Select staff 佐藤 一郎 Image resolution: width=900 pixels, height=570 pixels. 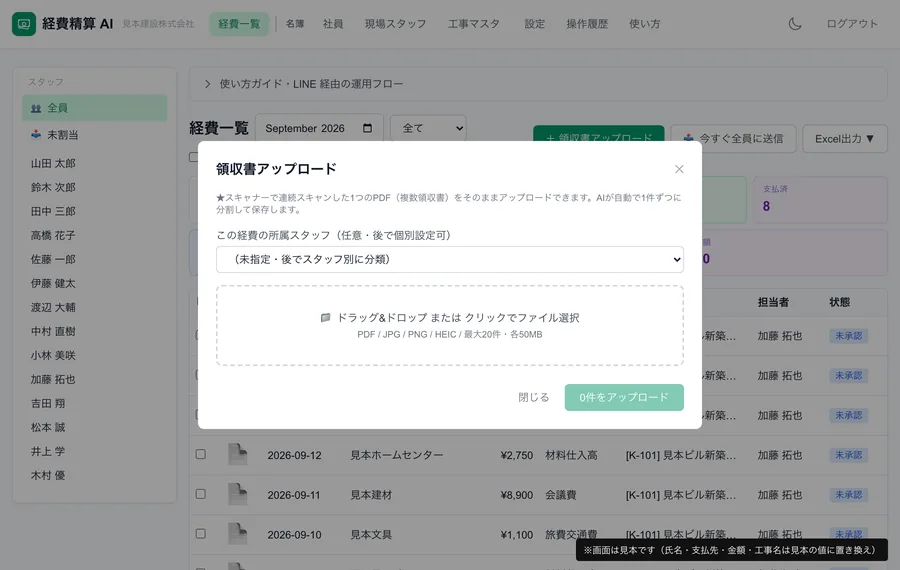(53, 259)
